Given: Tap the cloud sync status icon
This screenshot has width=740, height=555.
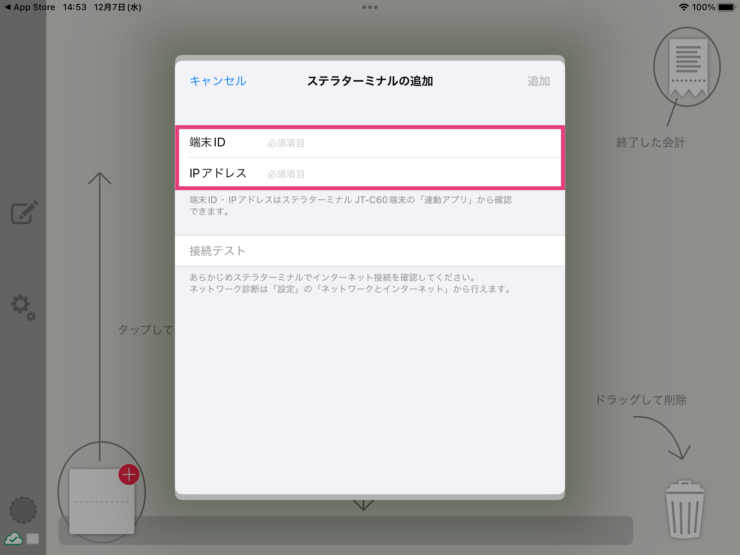Looking at the screenshot, I should pos(14,538).
